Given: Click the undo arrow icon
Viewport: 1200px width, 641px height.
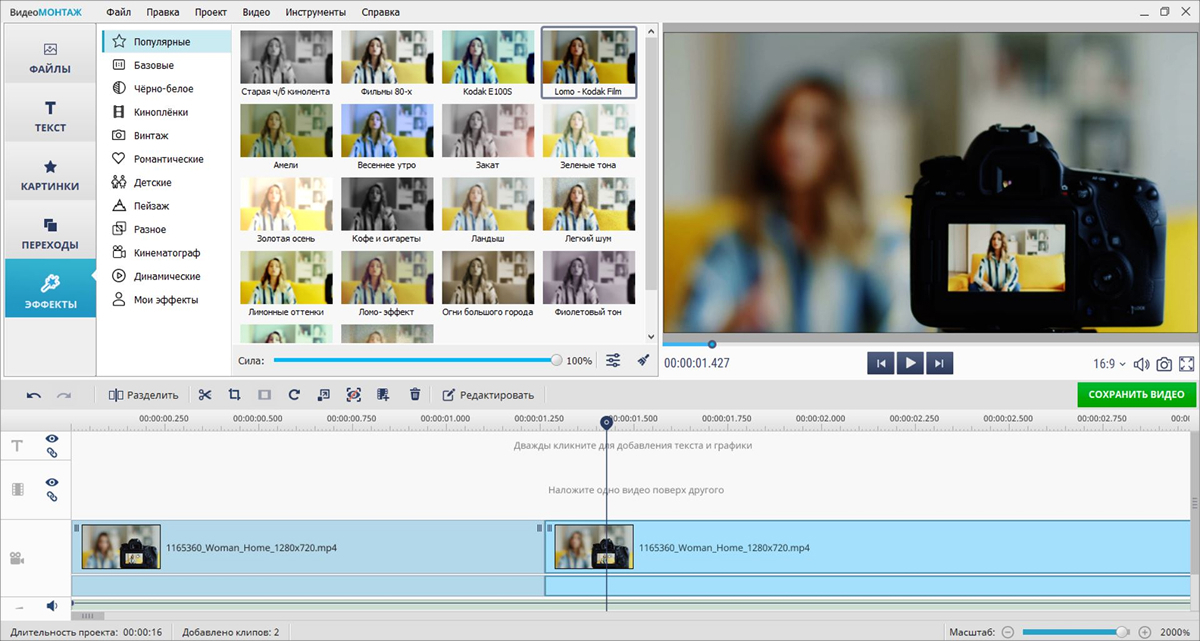Looking at the screenshot, I should pyautogui.click(x=34, y=395).
